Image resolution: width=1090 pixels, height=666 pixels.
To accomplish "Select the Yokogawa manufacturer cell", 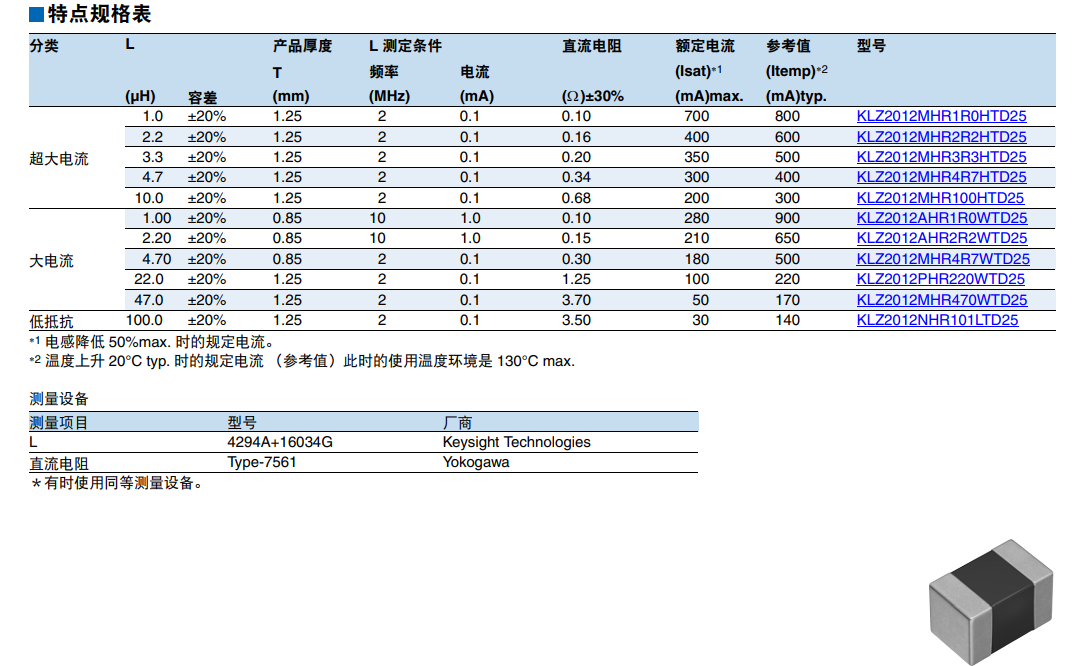I will point(476,462).
